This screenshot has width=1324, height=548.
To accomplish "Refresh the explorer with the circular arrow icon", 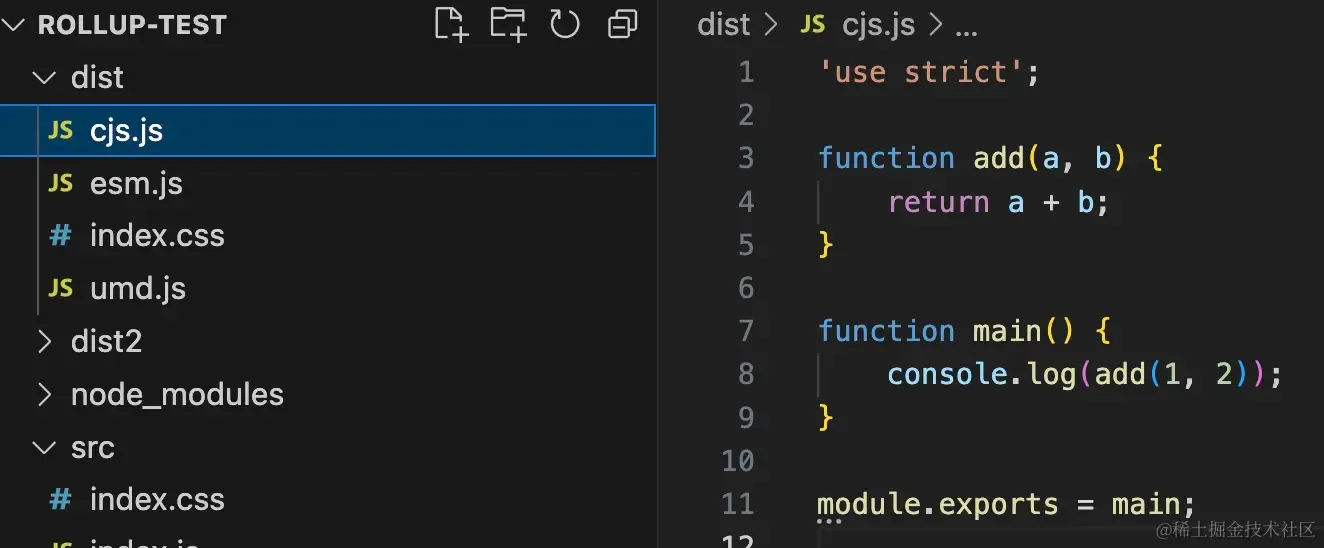I will 565,24.
